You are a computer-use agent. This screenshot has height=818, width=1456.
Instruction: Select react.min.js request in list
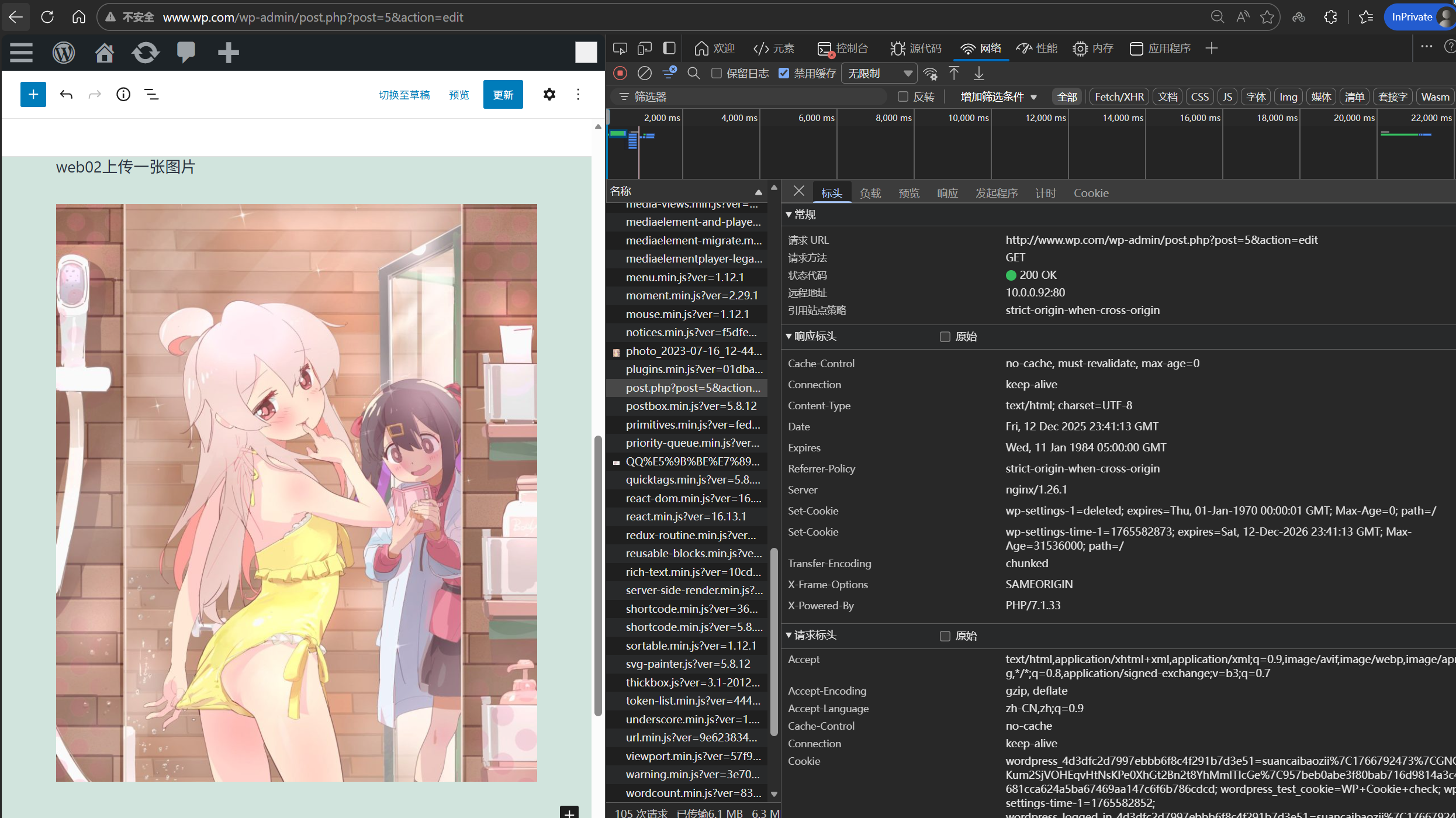coord(686,516)
